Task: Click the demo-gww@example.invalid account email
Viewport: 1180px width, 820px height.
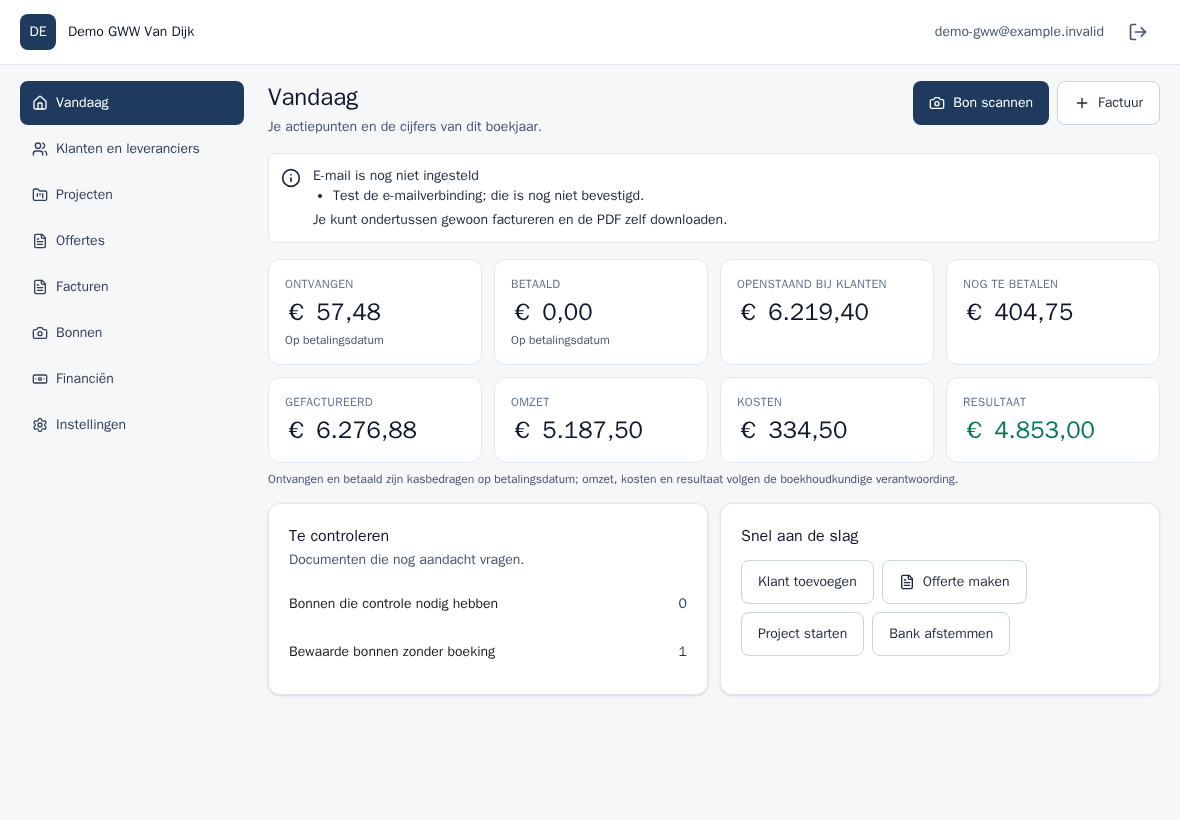Action: click(1019, 32)
